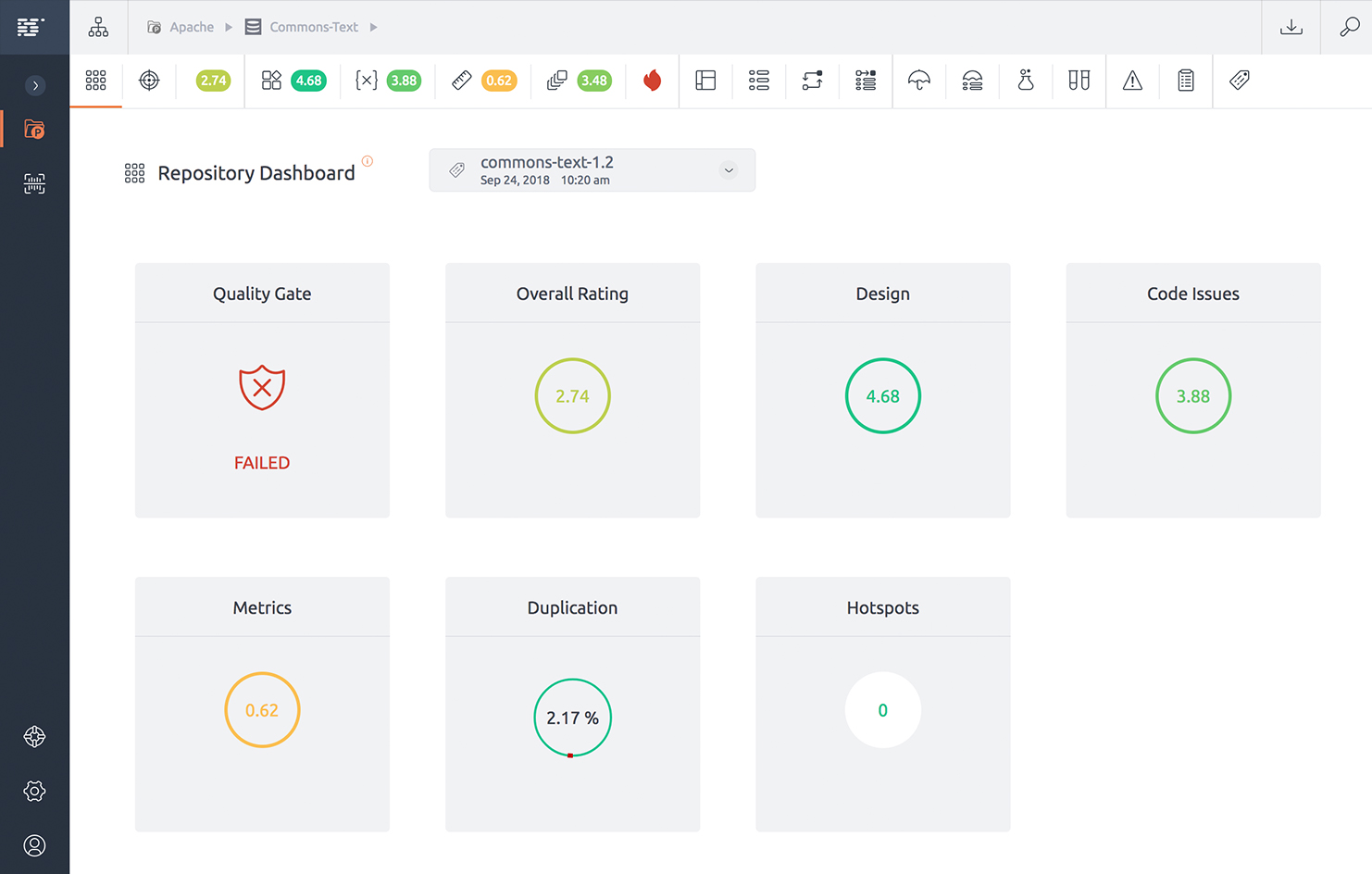Expand the commons-text-1.2 snapshot dropdown

(729, 170)
